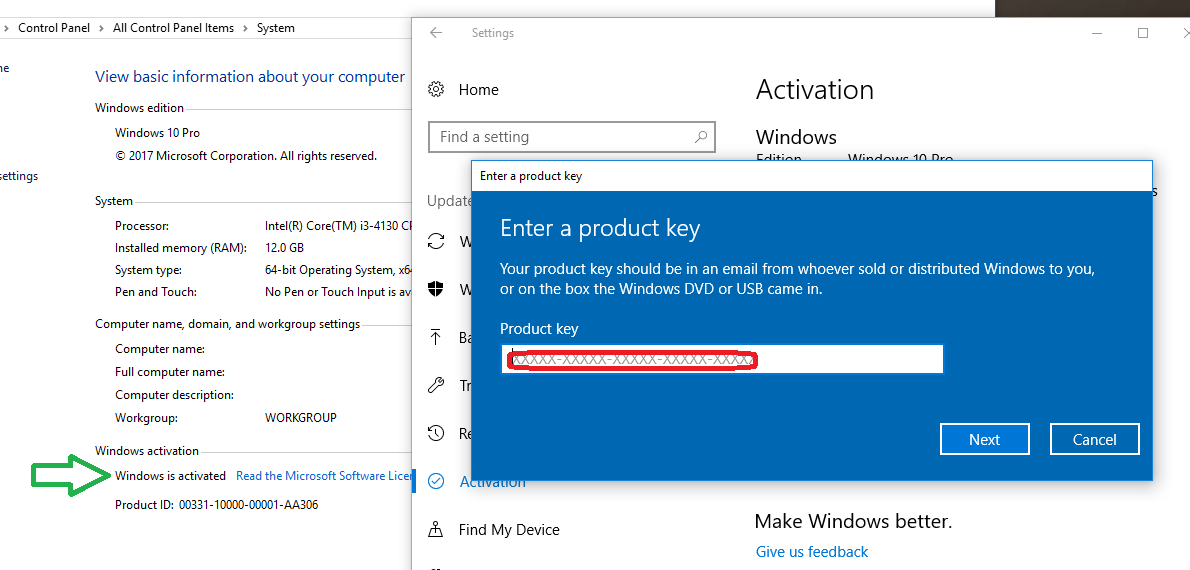This screenshot has height=570, width=1190.
Task: Open the Recovery clock icon
Action: 436,433
